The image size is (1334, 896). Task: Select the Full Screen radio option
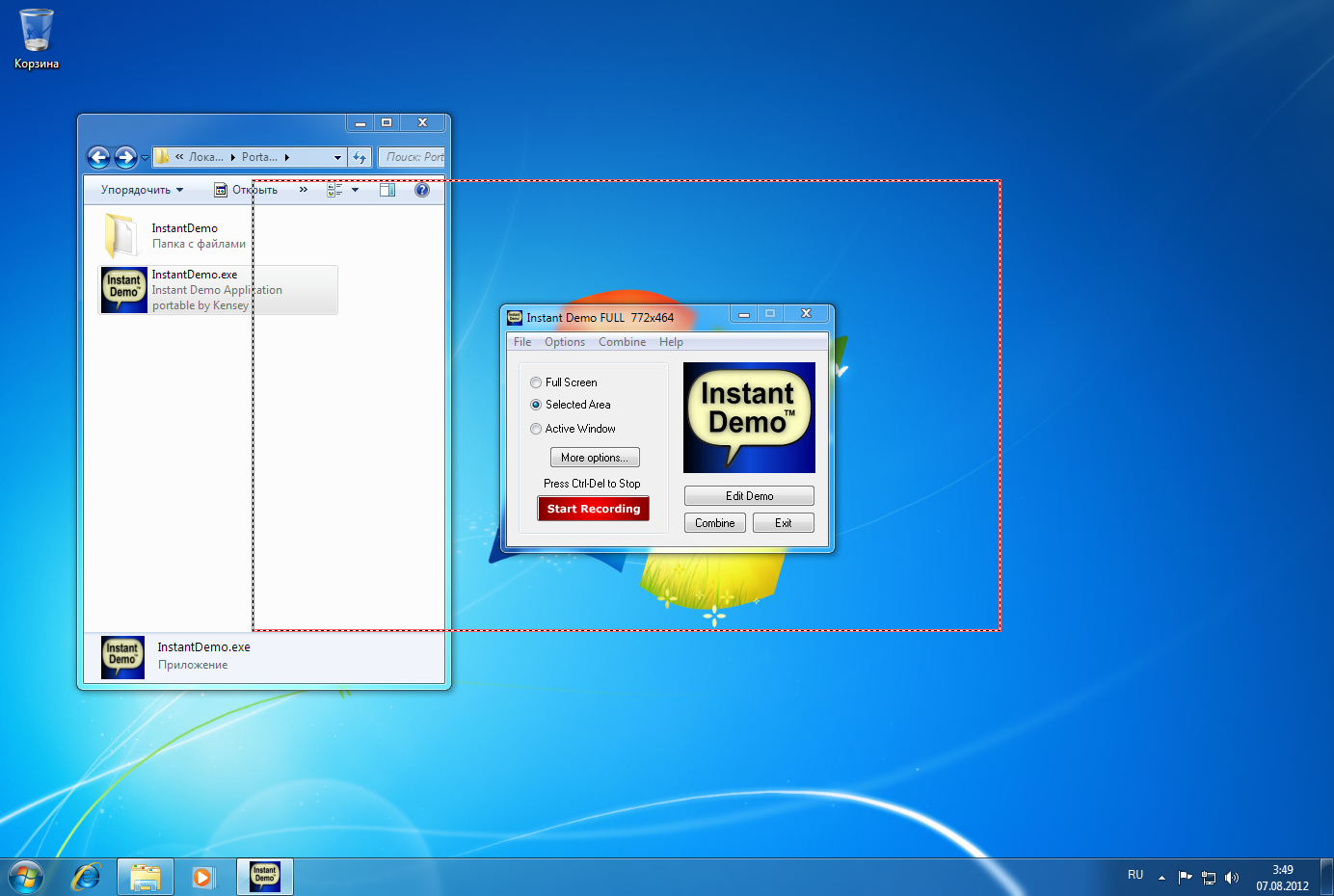click(x=564, y=382)
